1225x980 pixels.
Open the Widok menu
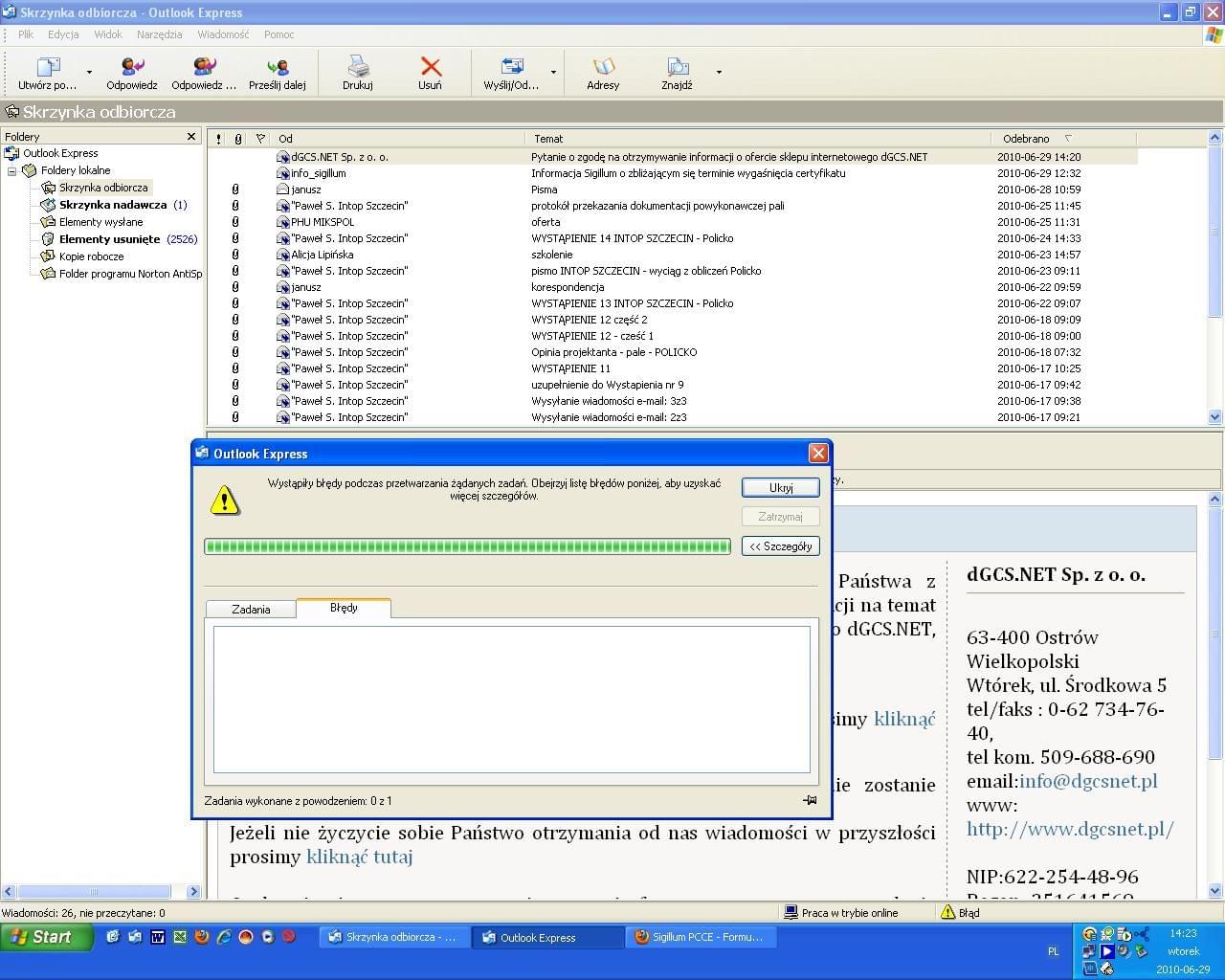[108, 34]
